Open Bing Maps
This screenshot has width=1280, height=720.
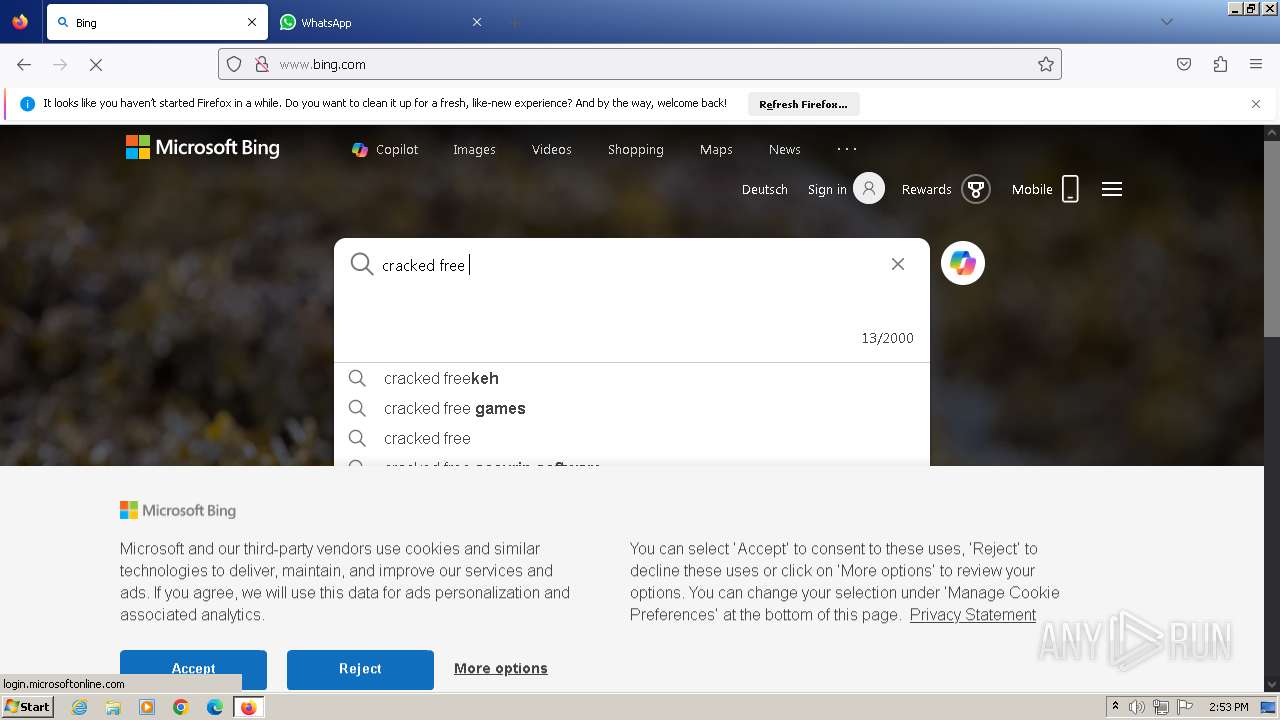716,149
